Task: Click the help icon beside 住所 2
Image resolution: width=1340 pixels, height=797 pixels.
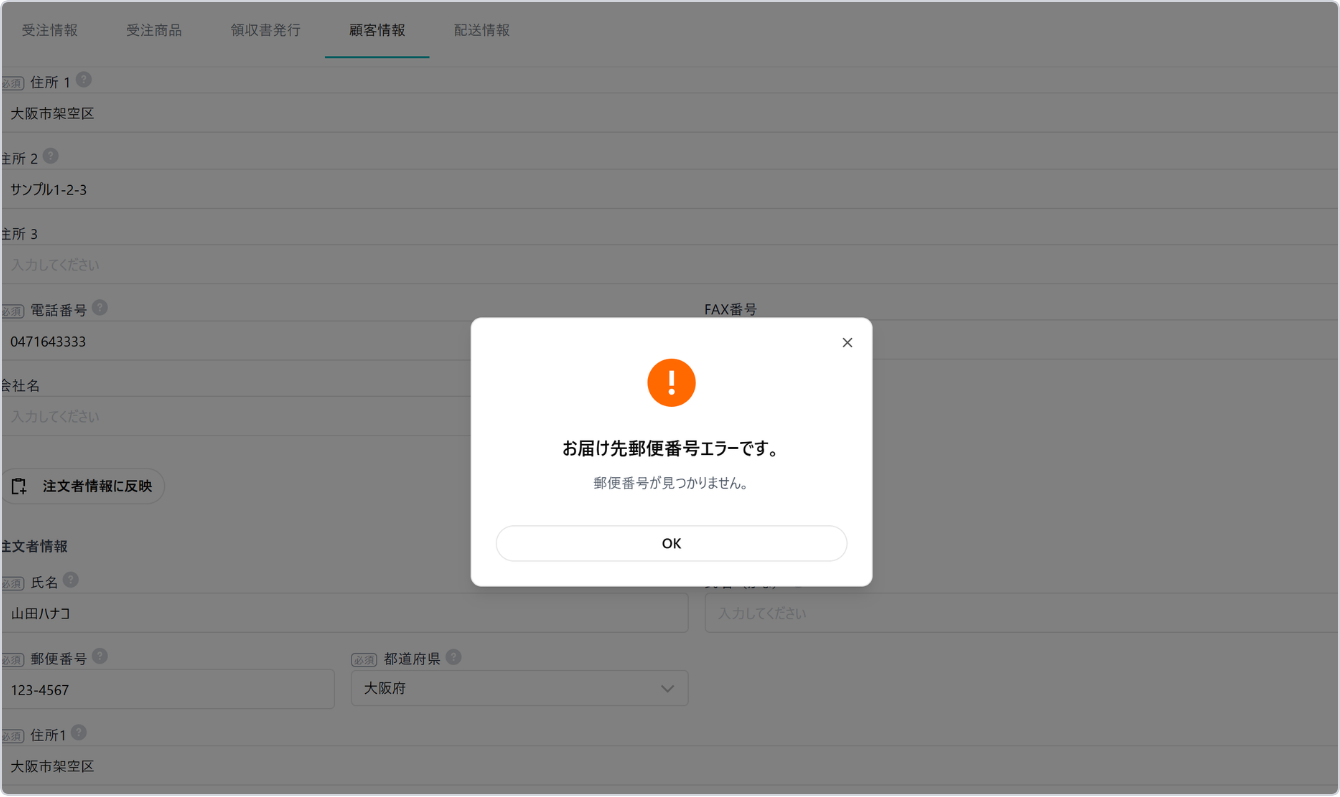Action: (51, 156)
